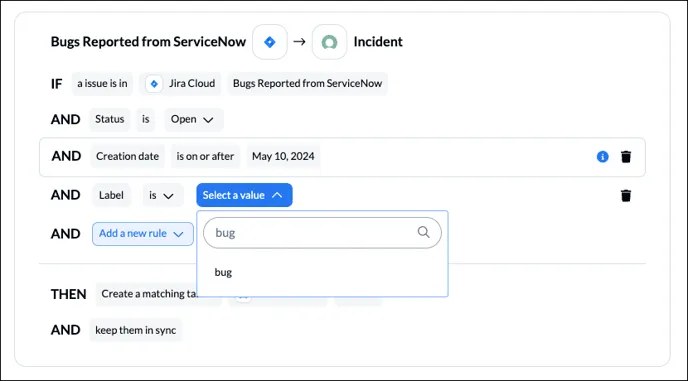The image size is (688, 381).
Task: Click the 'May 10, 2024' date chip
Action: [x=283, y=156]
